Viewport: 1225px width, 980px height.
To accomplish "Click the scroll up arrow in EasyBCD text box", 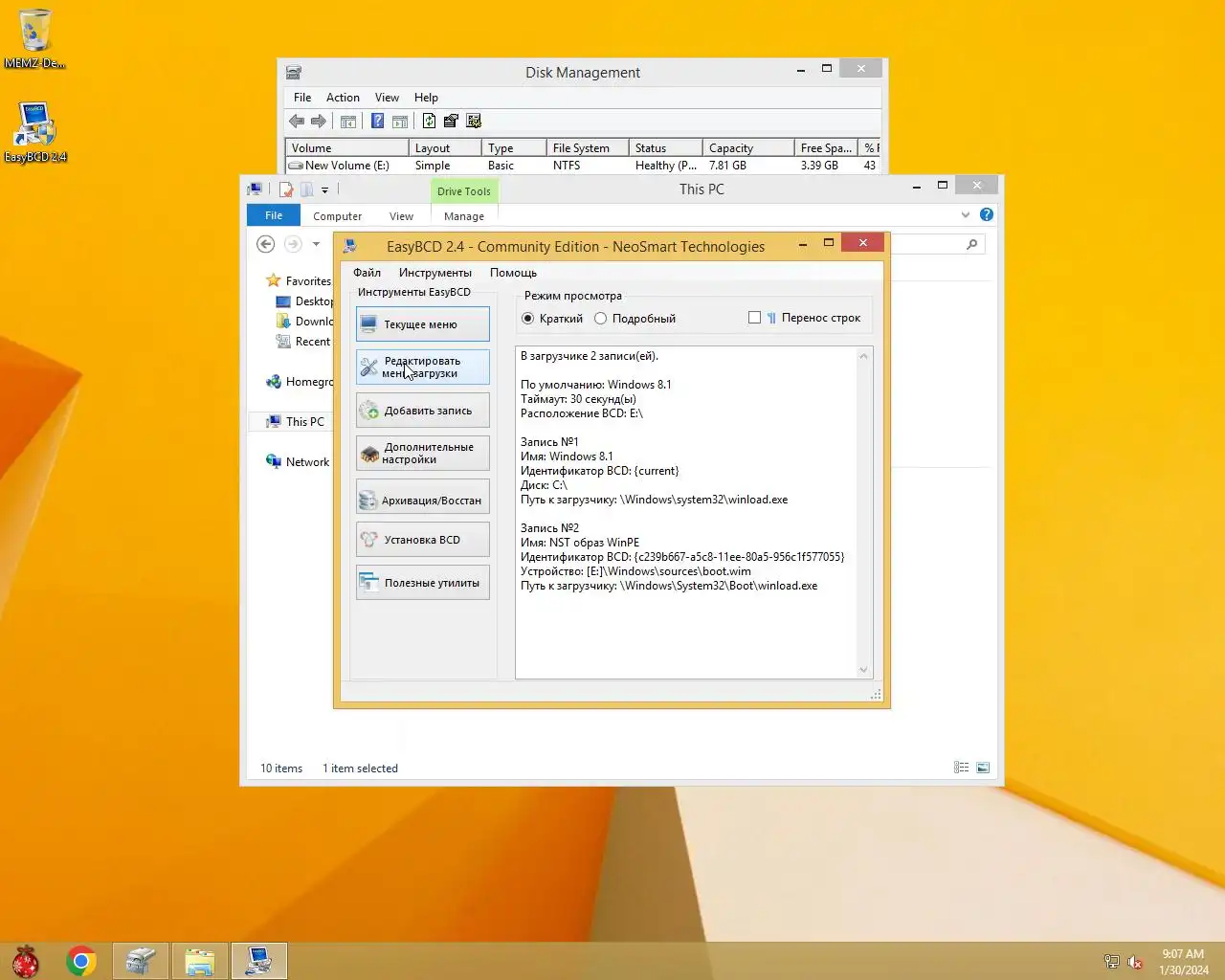I will [x=863, y=356].
